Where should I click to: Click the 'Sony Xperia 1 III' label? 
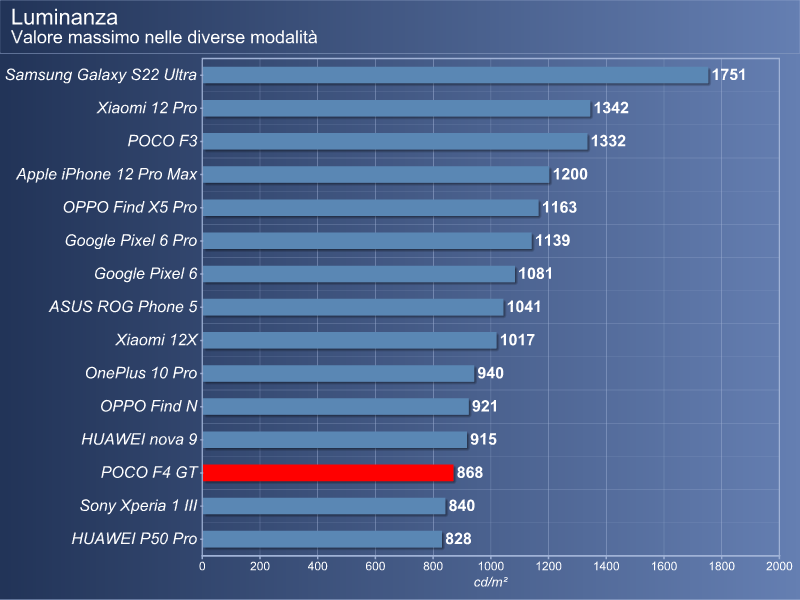[x=138, y=506]
